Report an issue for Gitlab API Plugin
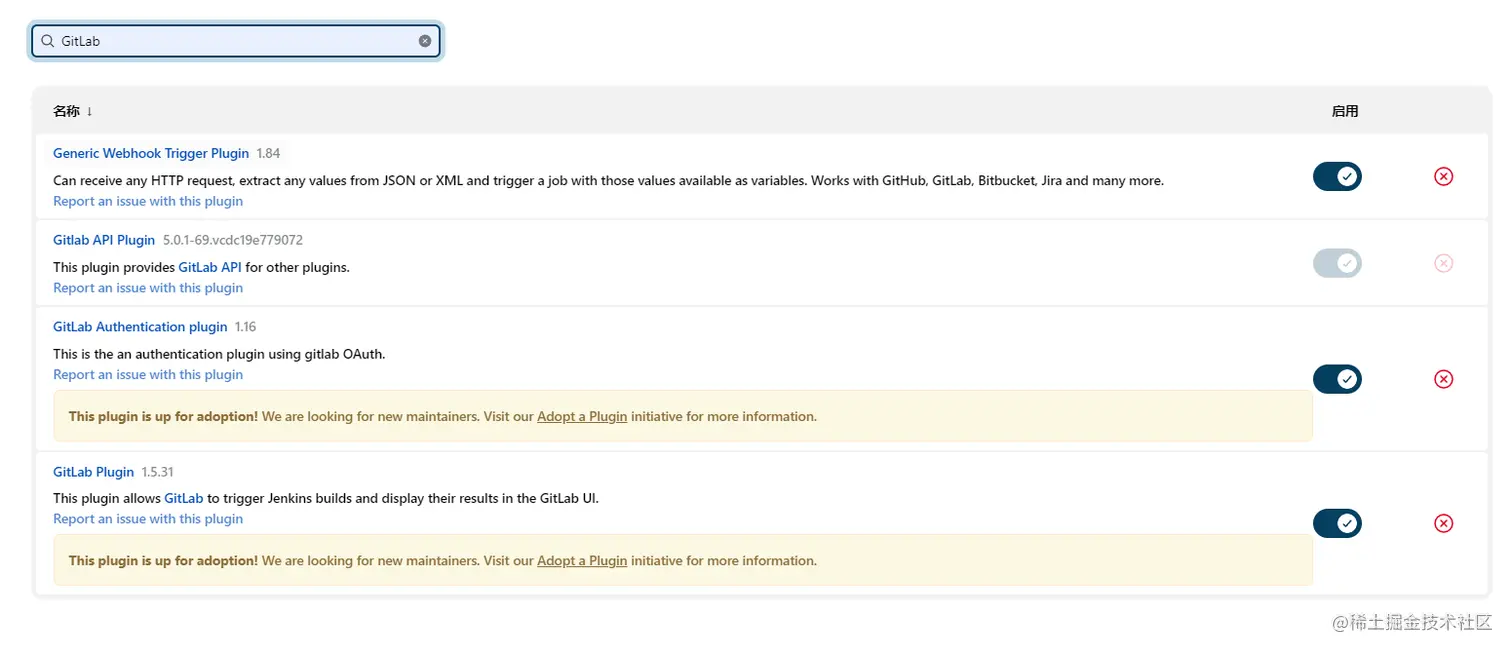The image size is (1512, 652). point(148,288)
